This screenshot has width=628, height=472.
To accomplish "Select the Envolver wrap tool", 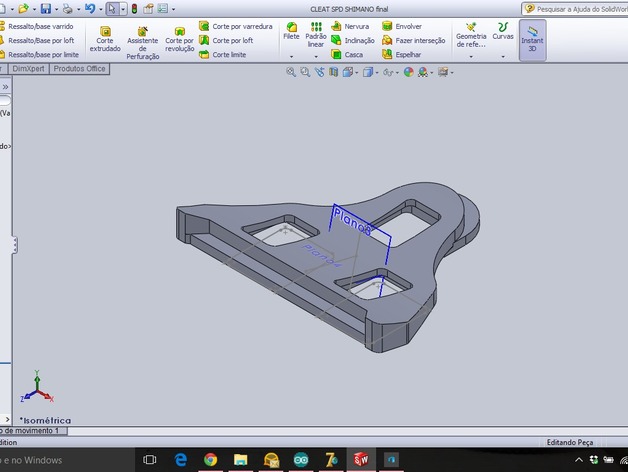I will pyautogui.click(x=402, y=26).
